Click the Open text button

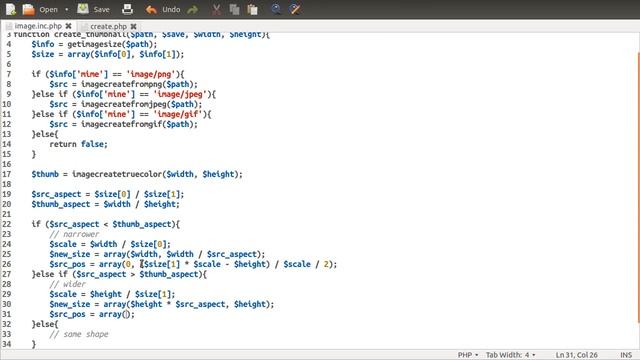(x=48, y=9)
